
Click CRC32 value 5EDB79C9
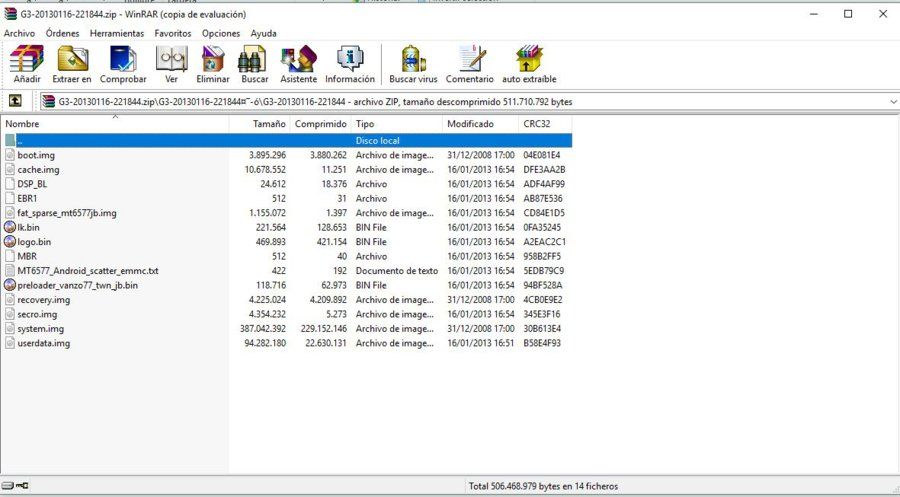pyautogui.click(x=544, y=271)
